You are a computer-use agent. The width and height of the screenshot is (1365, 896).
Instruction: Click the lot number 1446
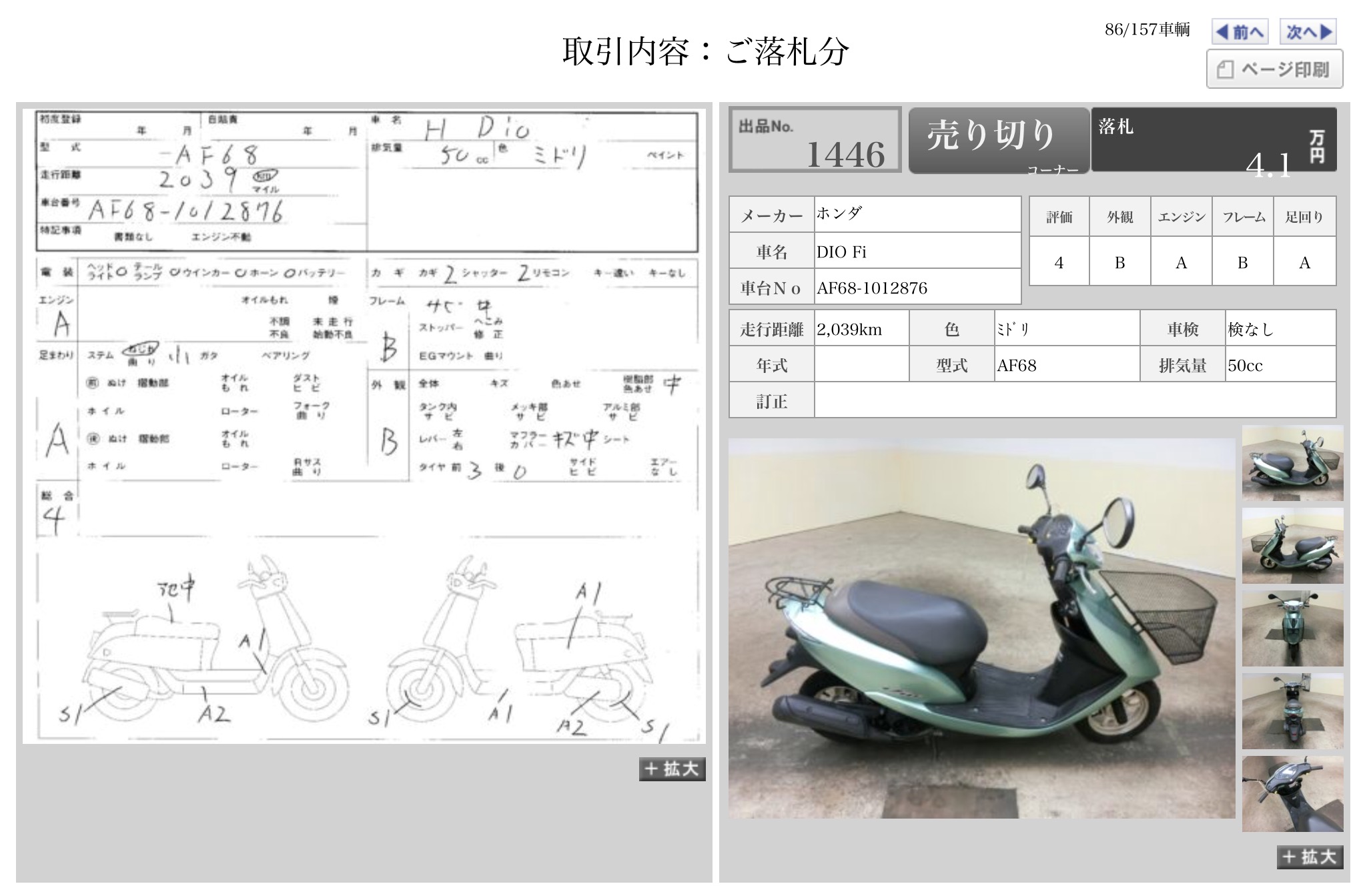click(x=845, y=154)
